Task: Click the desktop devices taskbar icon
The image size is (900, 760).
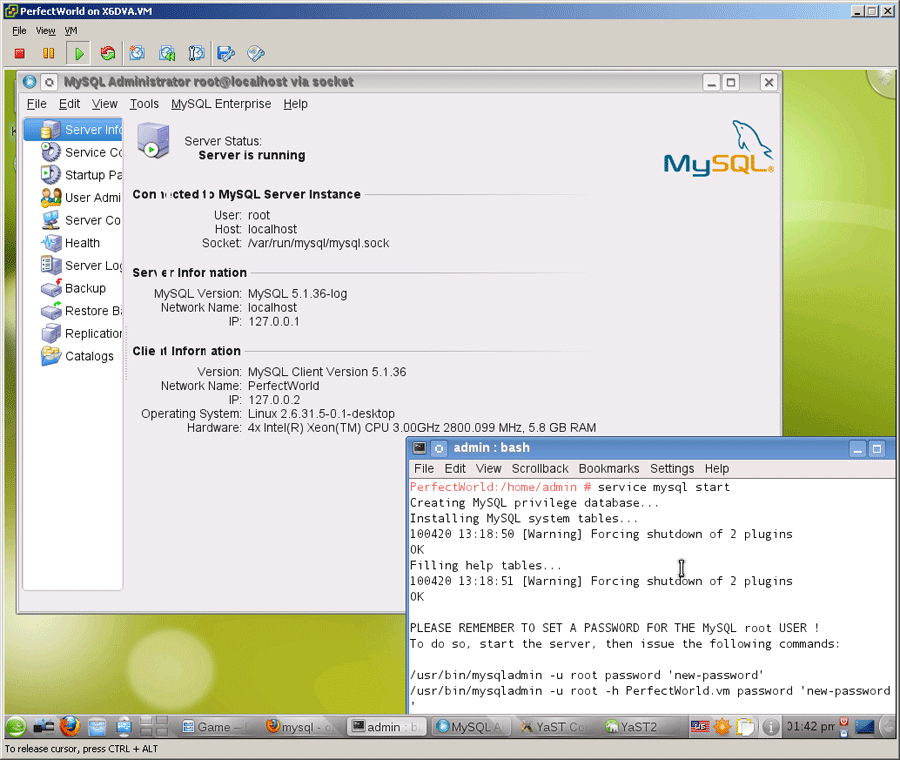Action: [43, 727]
